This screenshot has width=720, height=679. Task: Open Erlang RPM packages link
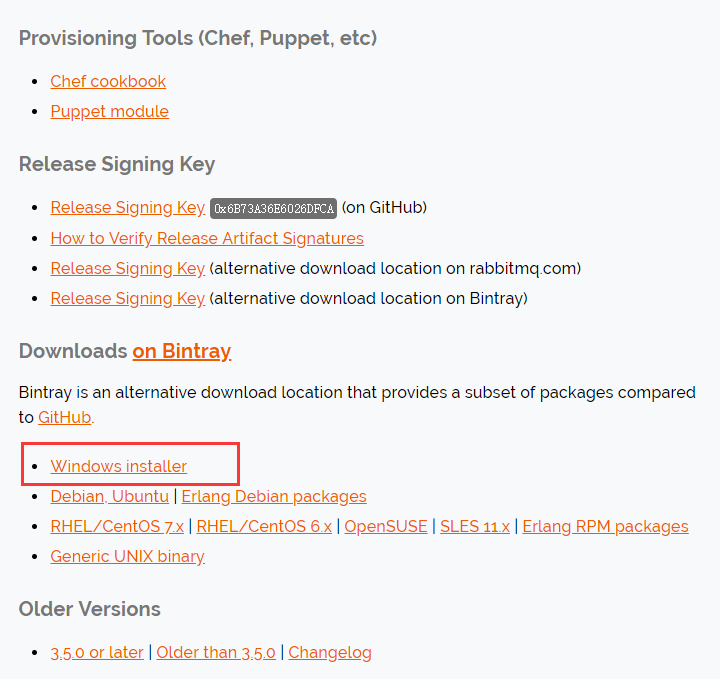(x=605, y=526)
